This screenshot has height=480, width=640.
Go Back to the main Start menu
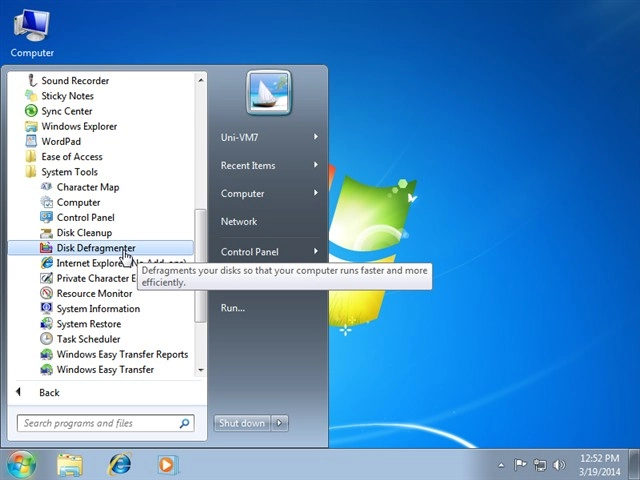[49, 393]
